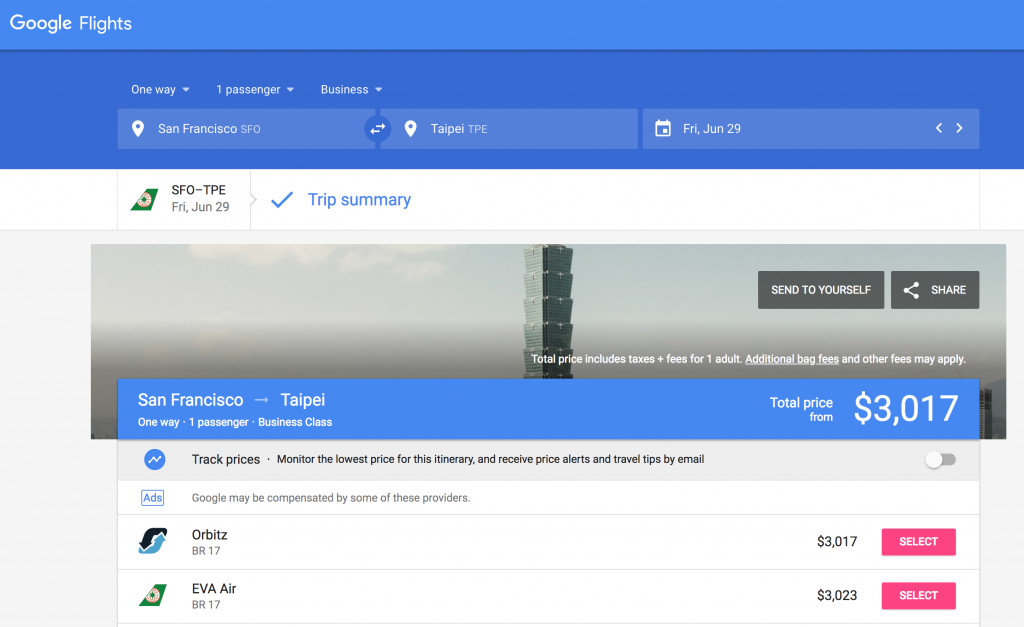1024x627 pixels.
Task: Click the SEND TO YOURSELF button
Action: tap(821, 290)
